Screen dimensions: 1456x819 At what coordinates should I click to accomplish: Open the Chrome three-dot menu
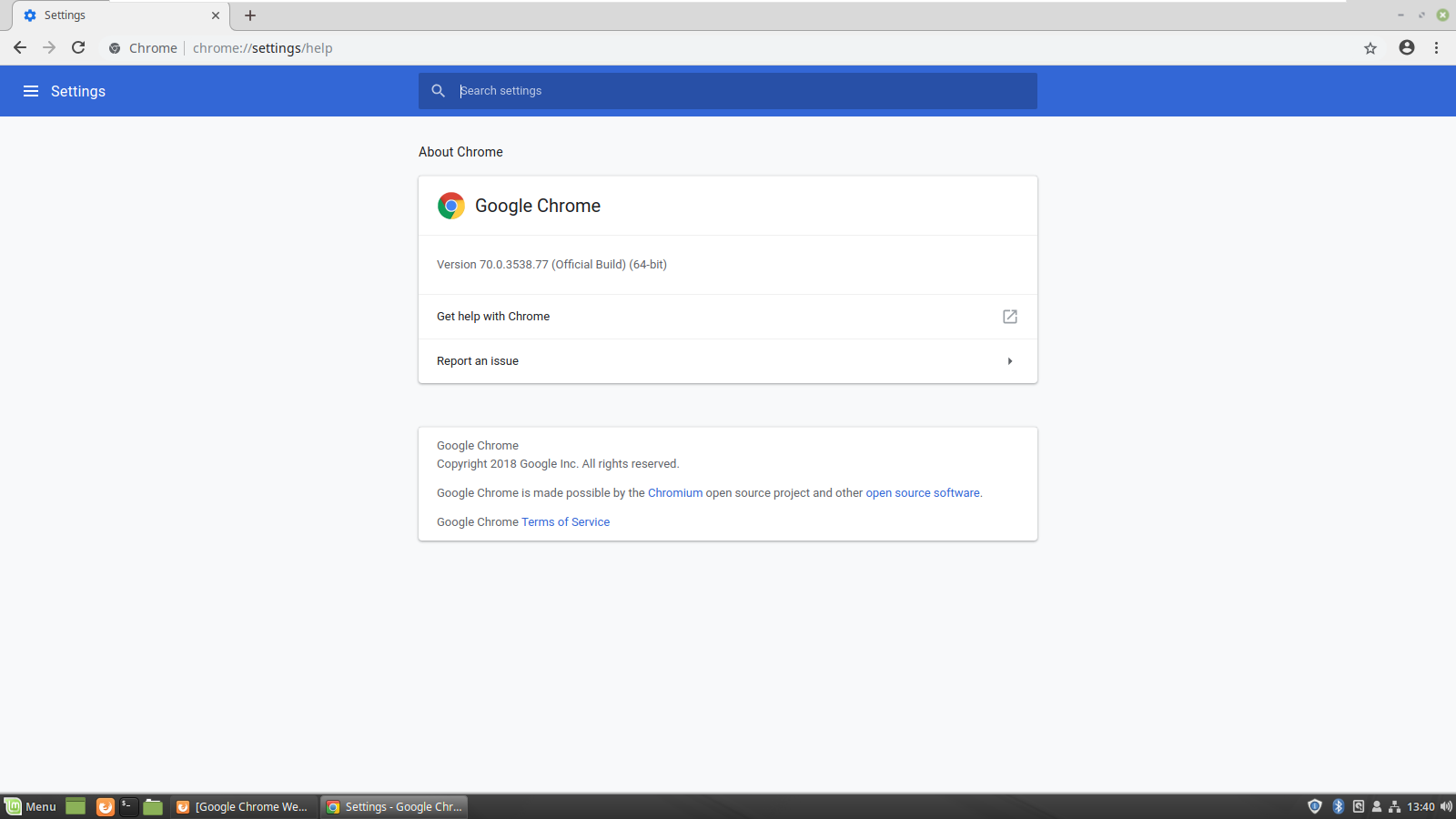coord(1436,48)
